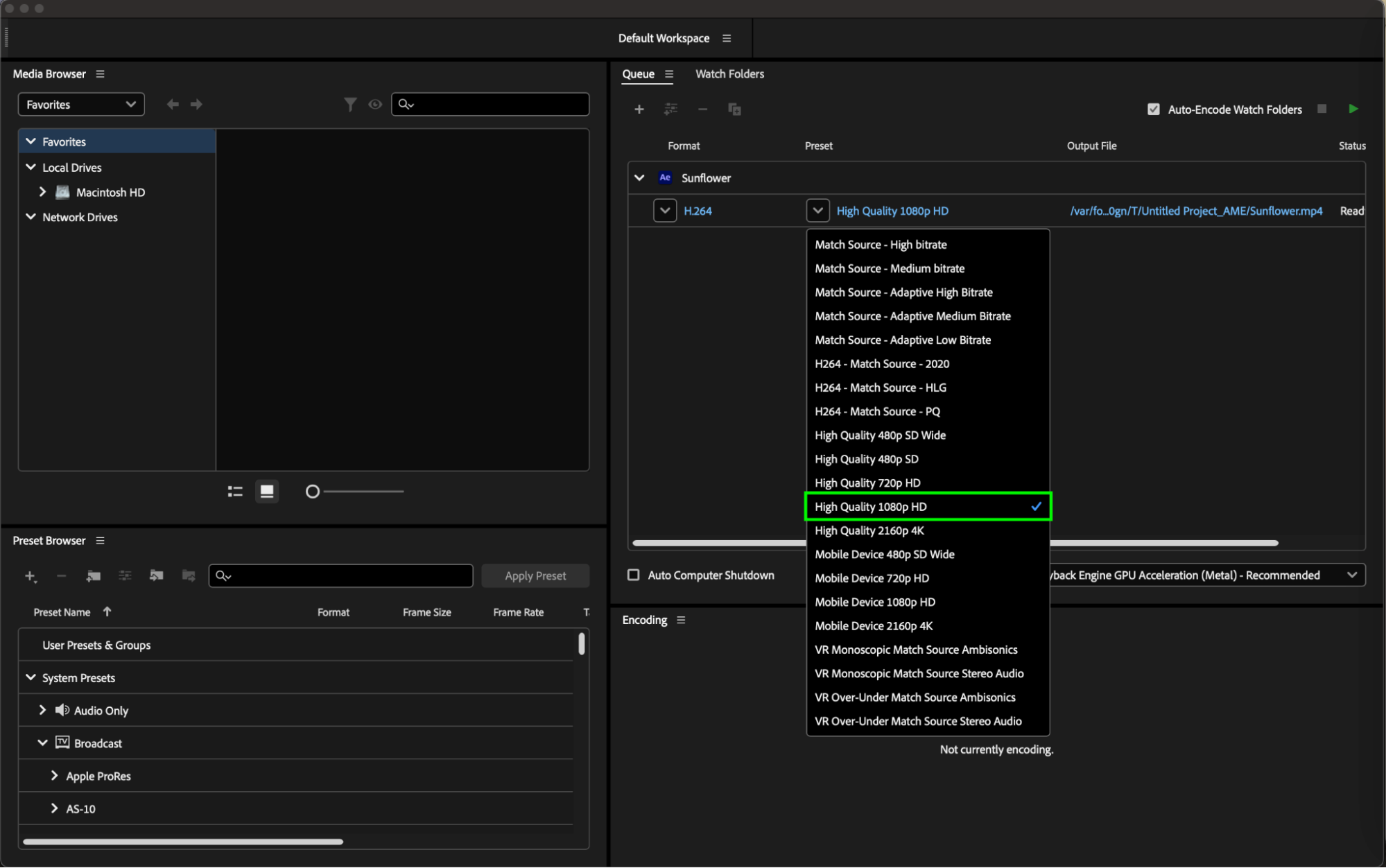Open the Sunflower.mp4 output file link
Screen dimensions: 1386x868
point(1195,211)
